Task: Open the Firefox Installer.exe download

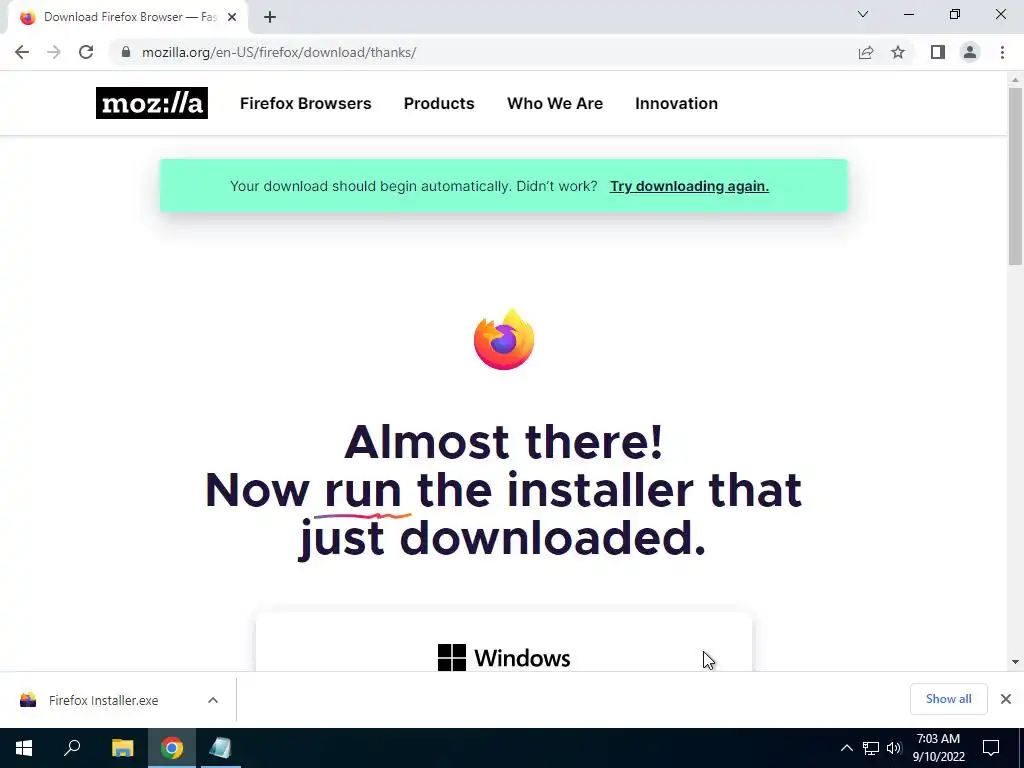Action: 103,700
